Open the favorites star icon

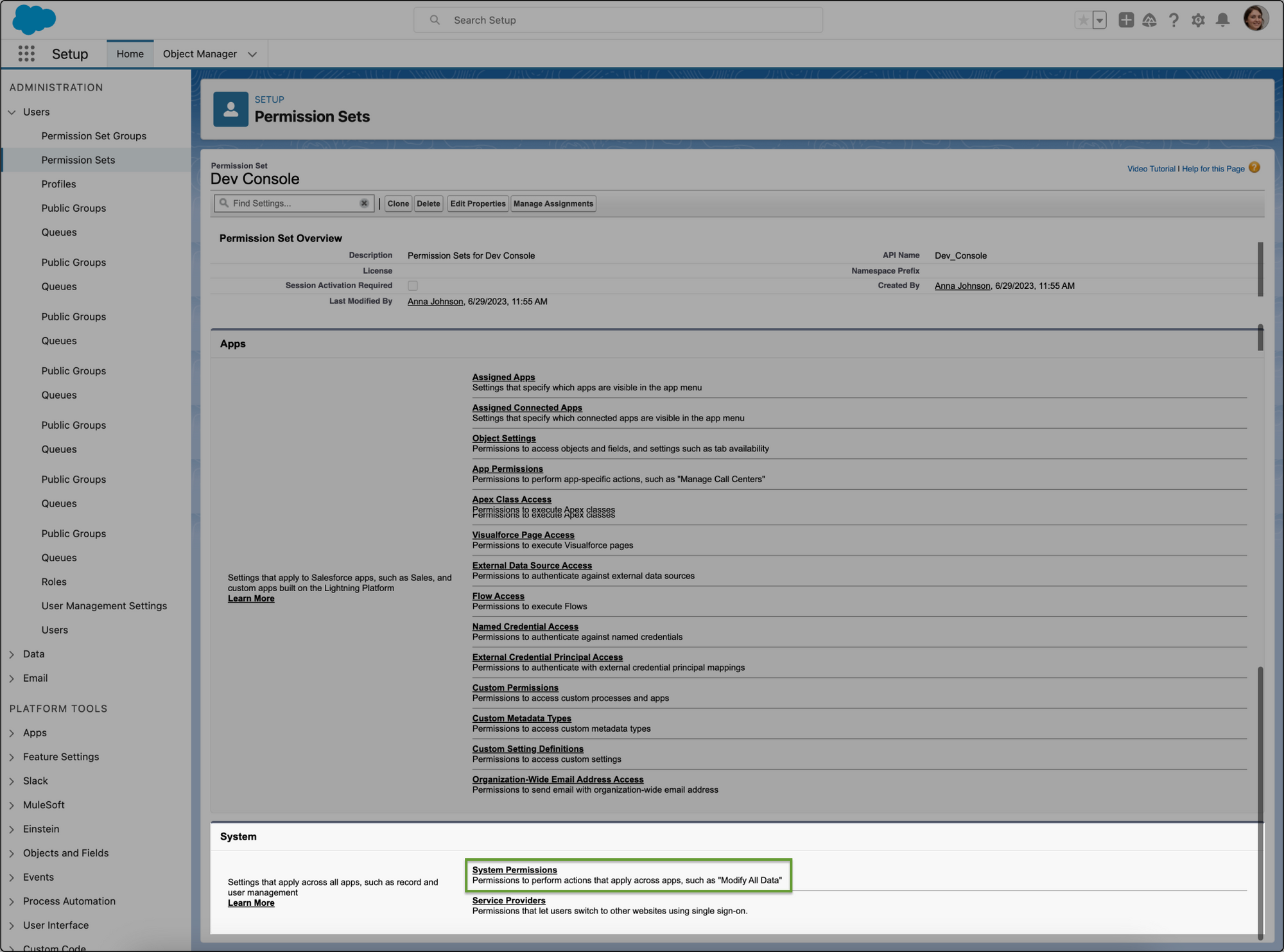pos(1083,20)
